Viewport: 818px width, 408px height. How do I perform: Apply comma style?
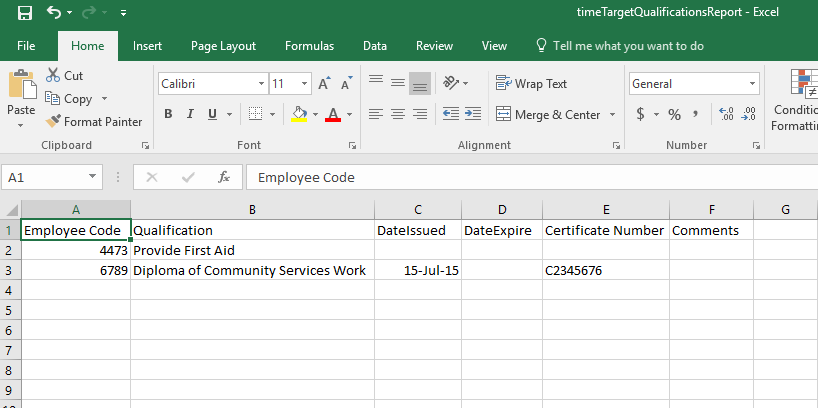coord(695,114)
